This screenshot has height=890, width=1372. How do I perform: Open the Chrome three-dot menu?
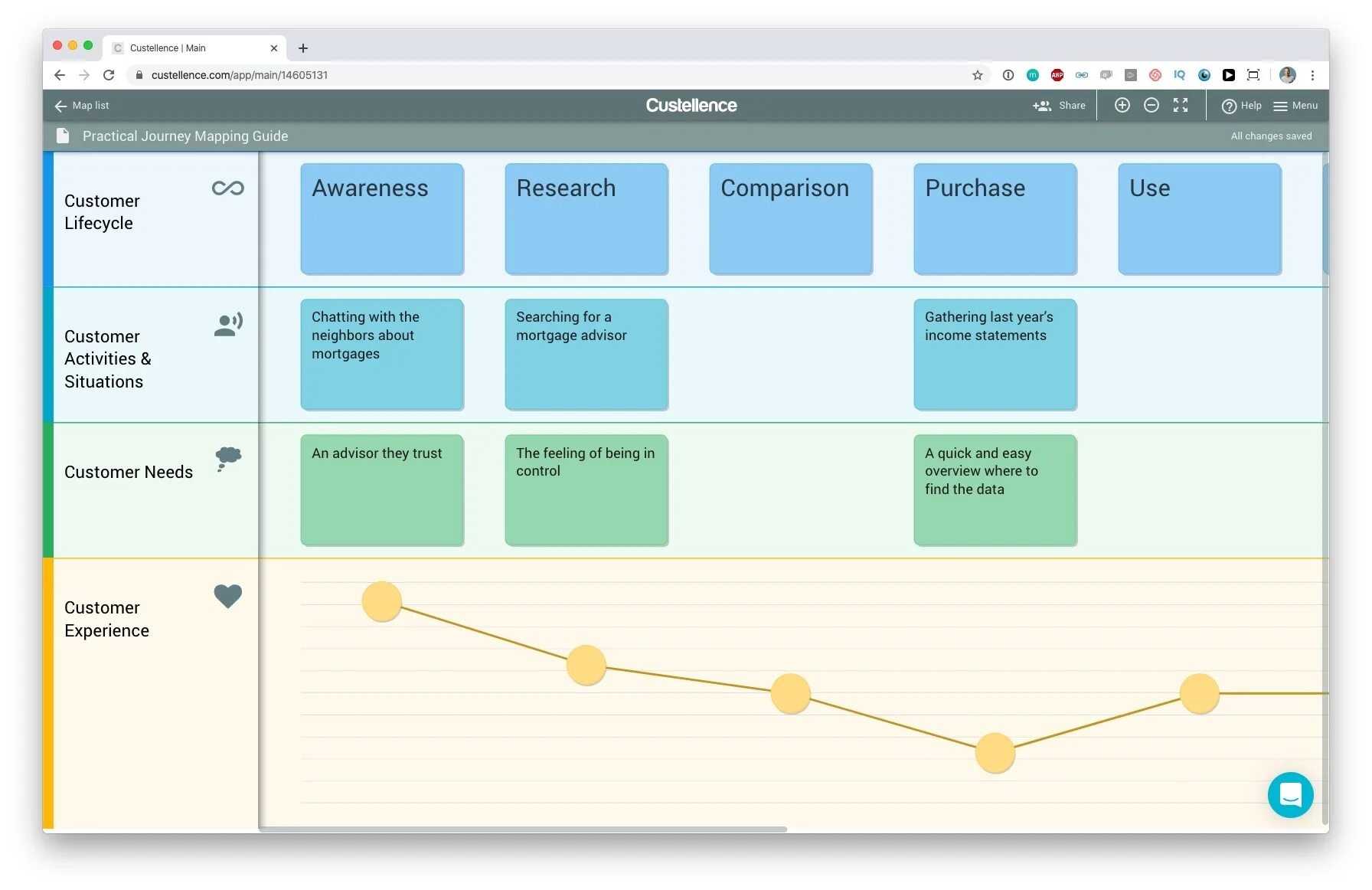(x=1312, y=75)
